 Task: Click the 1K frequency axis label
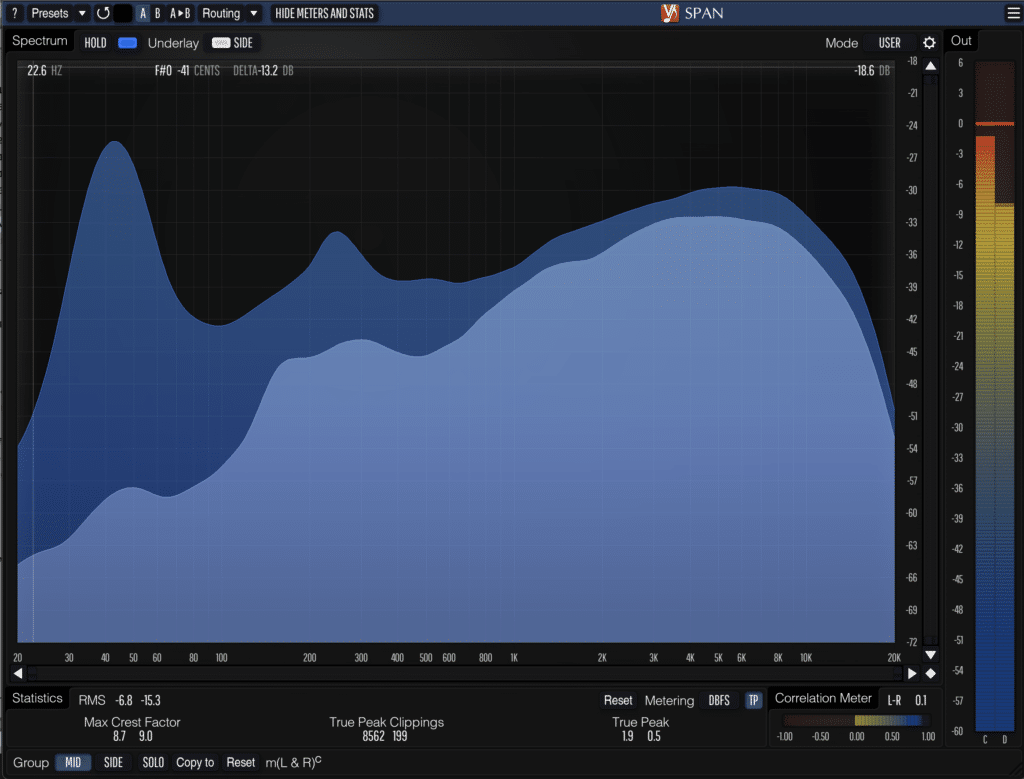click(514, 658)
